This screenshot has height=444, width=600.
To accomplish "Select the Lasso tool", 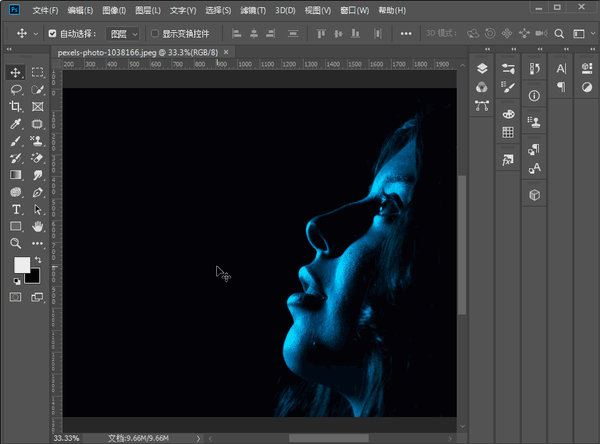I will [x=16, y=90].
